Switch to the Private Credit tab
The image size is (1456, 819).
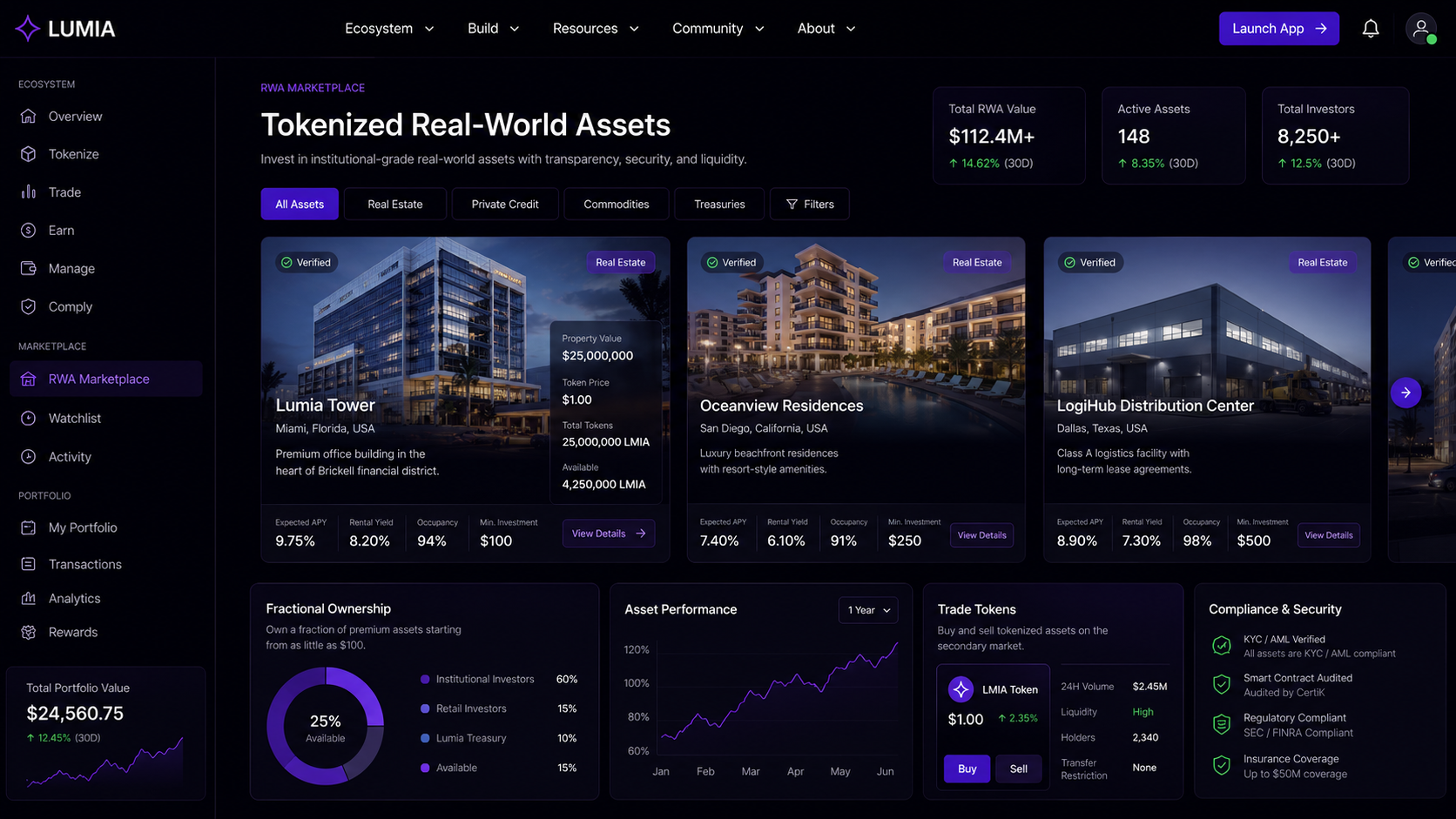click(x=505, y=205)
